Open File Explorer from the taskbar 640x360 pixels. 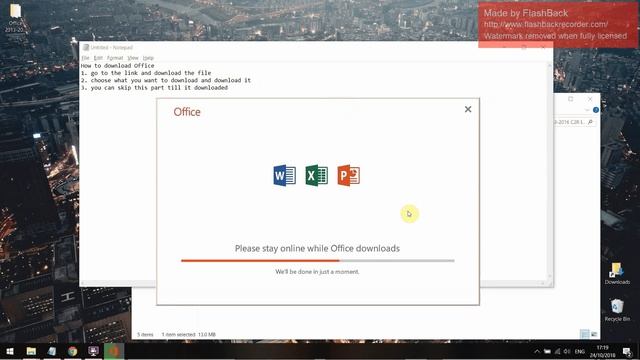pyautogui.click(x=31, y=351)
